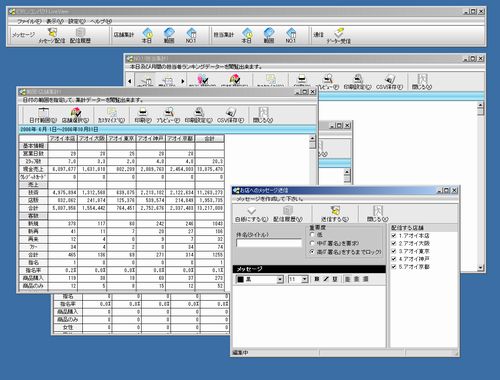
Task: Select 中「署名」を要求 importance option
Action: 312,243
